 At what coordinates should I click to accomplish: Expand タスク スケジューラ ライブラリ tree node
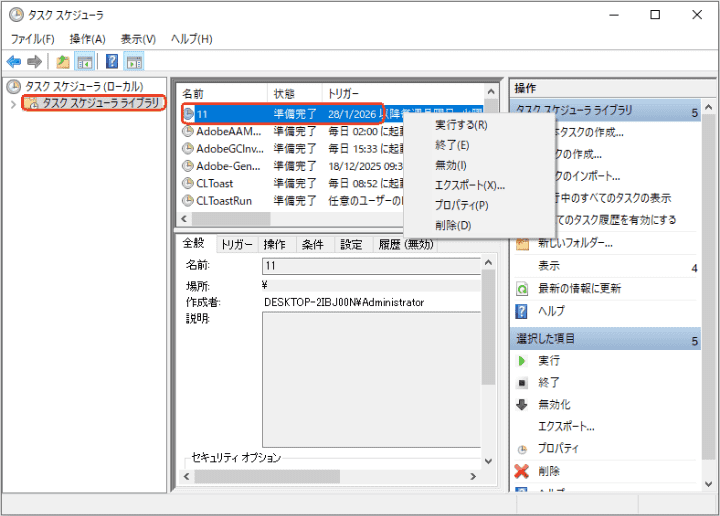(x=12, y=104)
